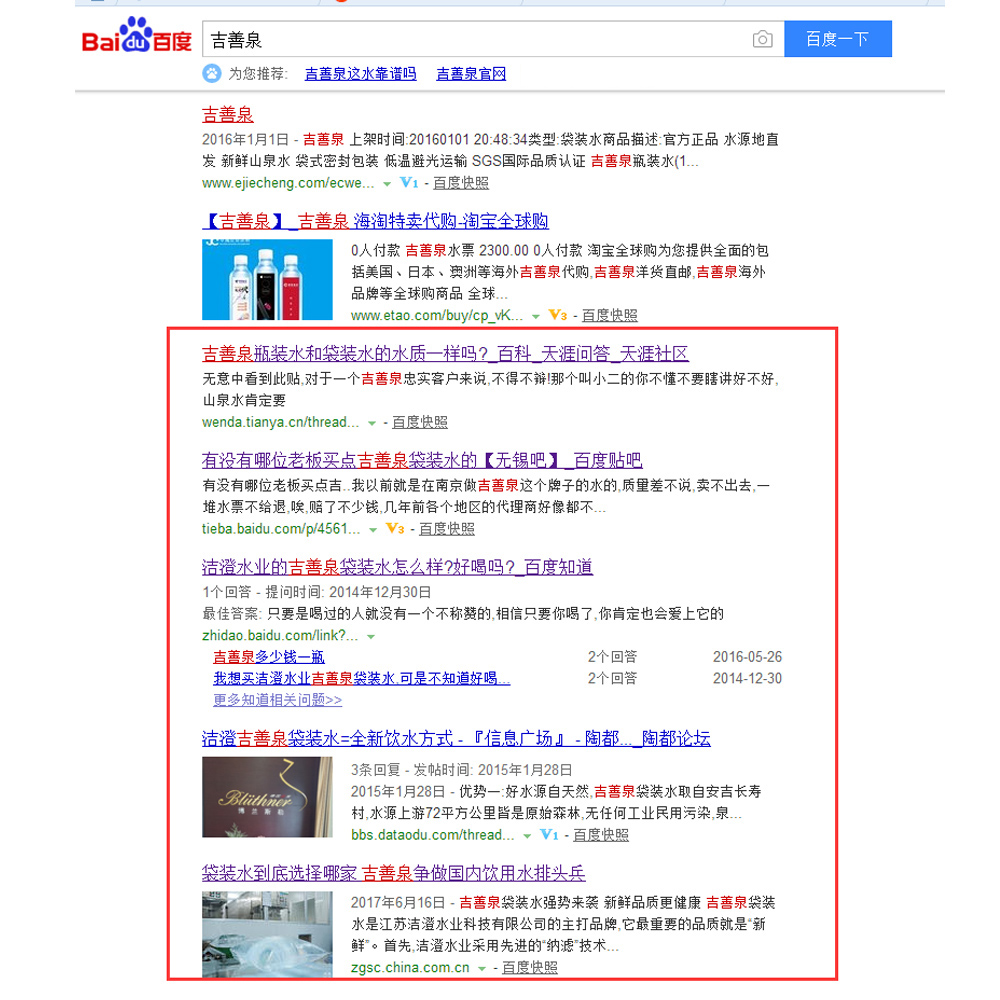
Task: Click 2个回答 beside 我想买洁澄水业吉善泉袋装水
Action: click(x=612, y=678)
